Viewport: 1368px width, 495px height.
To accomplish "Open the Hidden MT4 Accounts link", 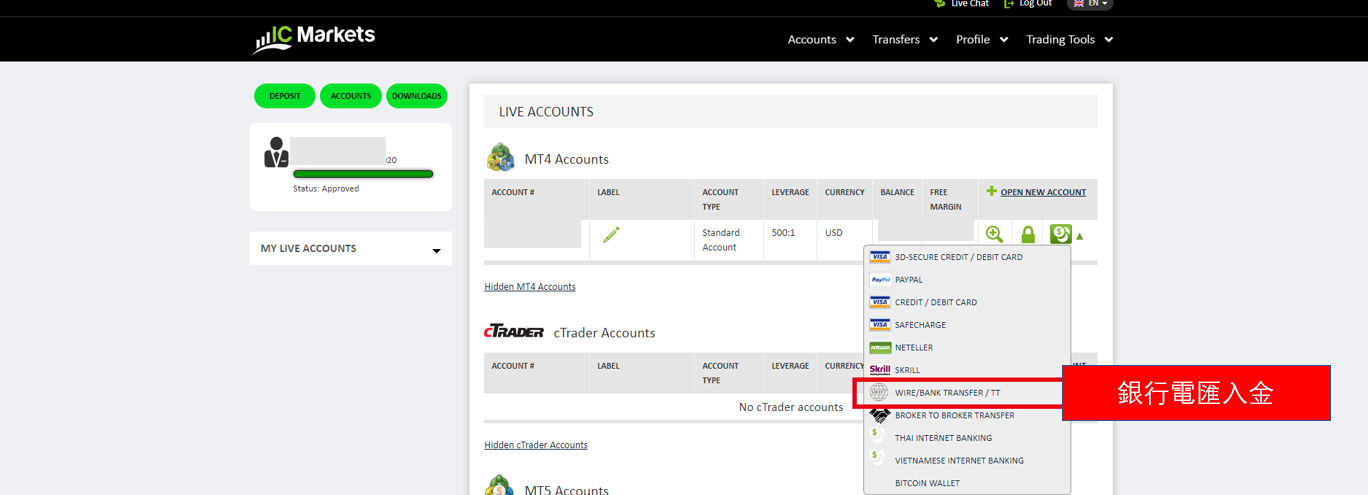I will click(x=530, y=287).
